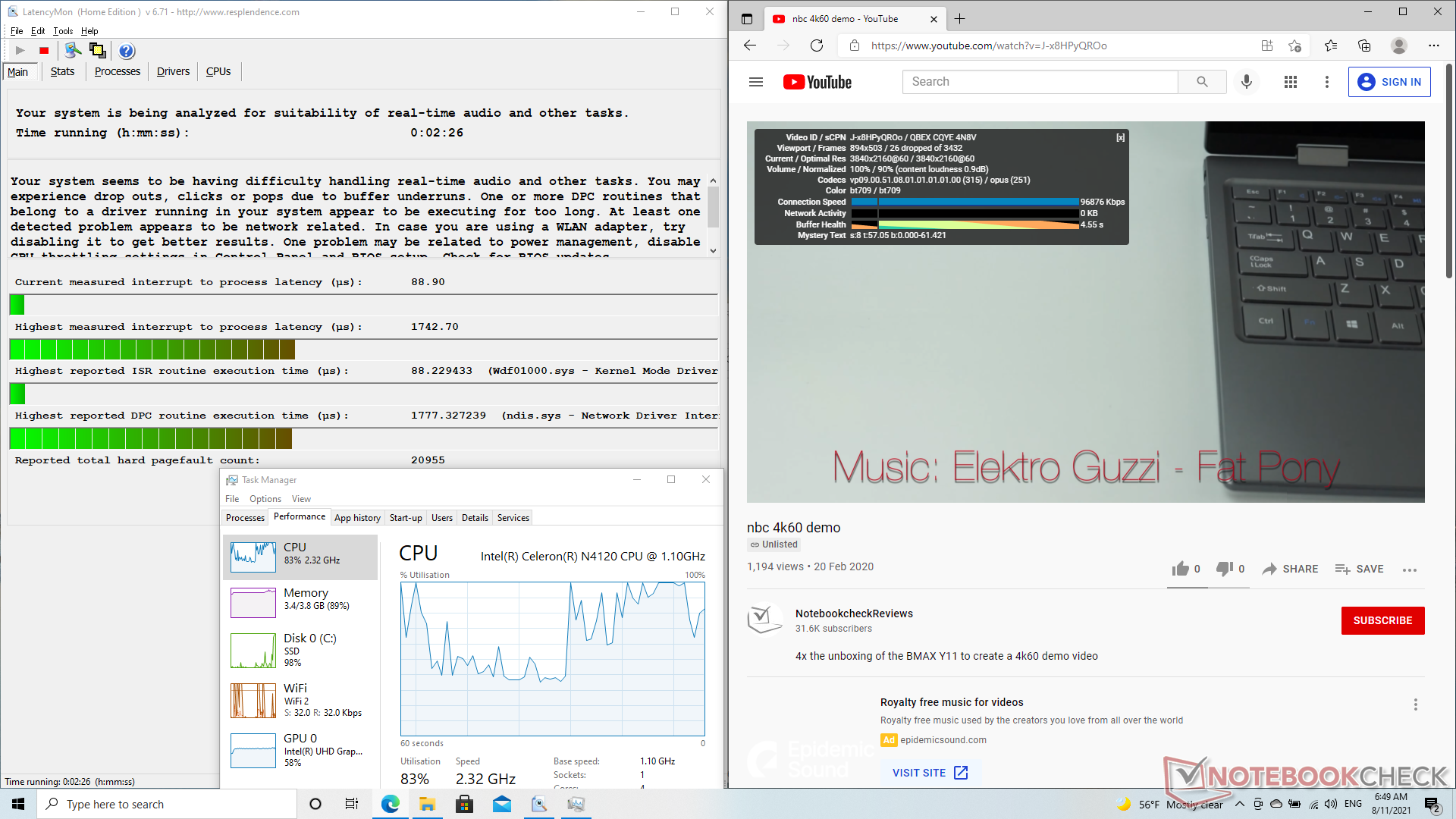The width and height of the screenshot is (1456, 819).
Task: Open LatencyMon options monitor-and-pen icon
Action: pos(73,51)
